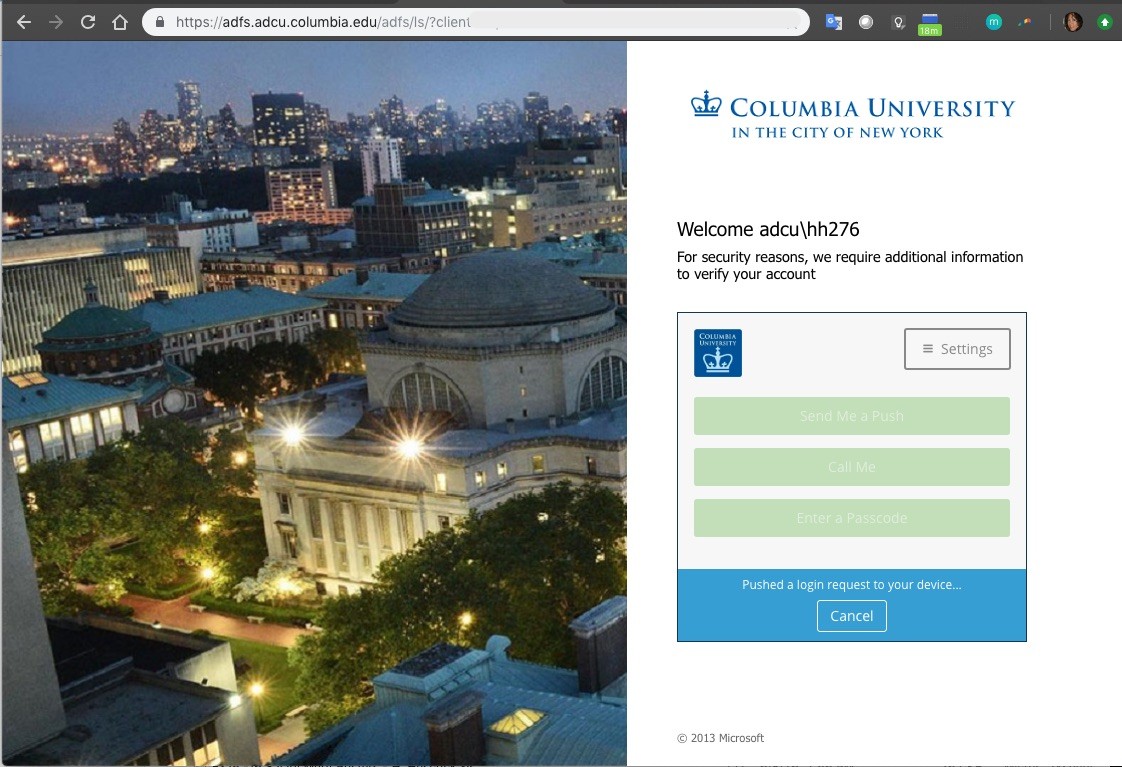Open the extension showing 18m badge
Viewport: 1122px width, 767px height.
930,24
